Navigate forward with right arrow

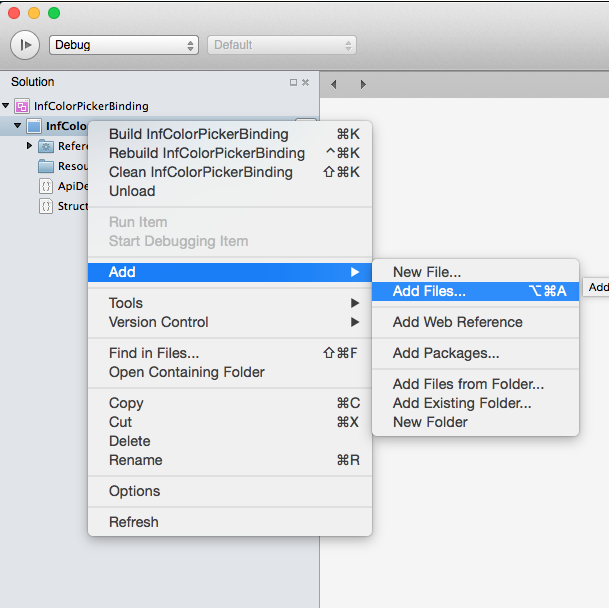pyautogui.click(x=363, y=84)
